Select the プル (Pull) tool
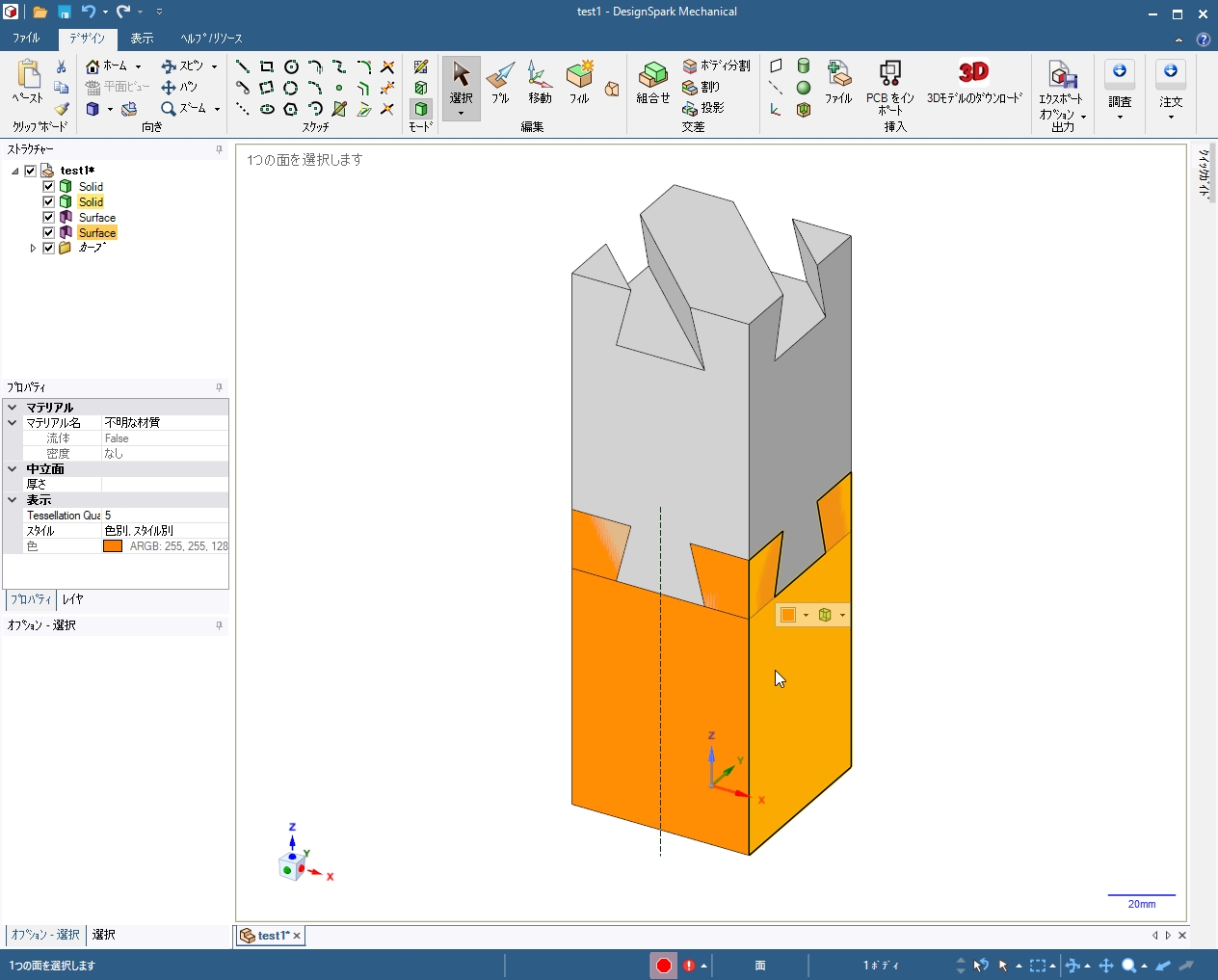The width and height of the screenshot is (1218, 980). click(x=500, y=83)
